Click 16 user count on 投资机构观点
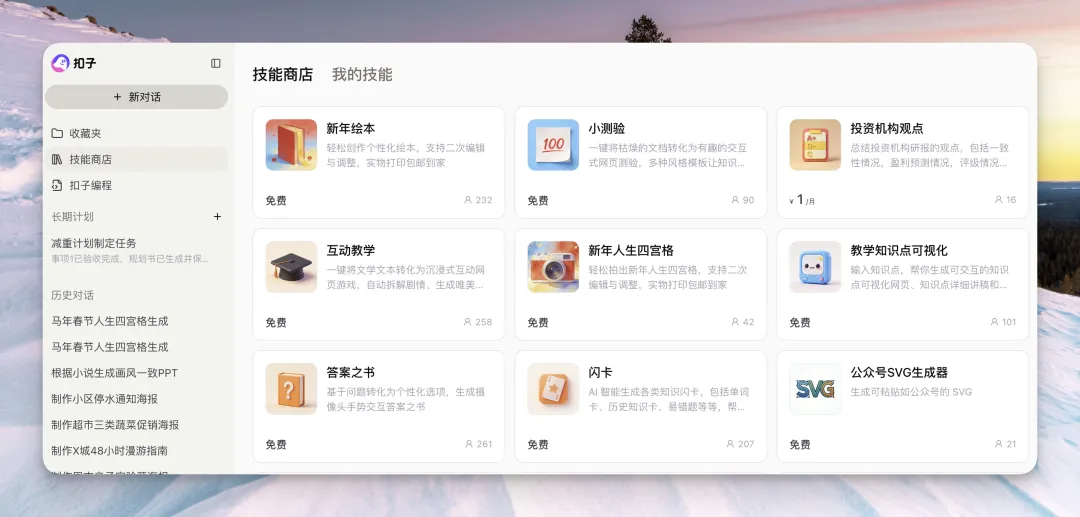The height and width of the screenshot is (517, 1080). (x=1005, y=200)
